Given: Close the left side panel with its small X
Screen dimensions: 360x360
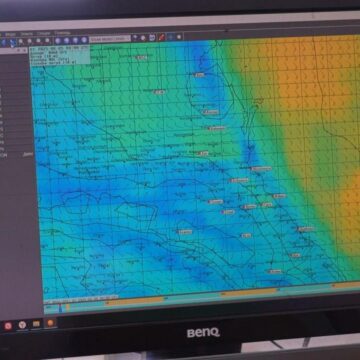Looking at the screenshot, I should click(25, 50).
